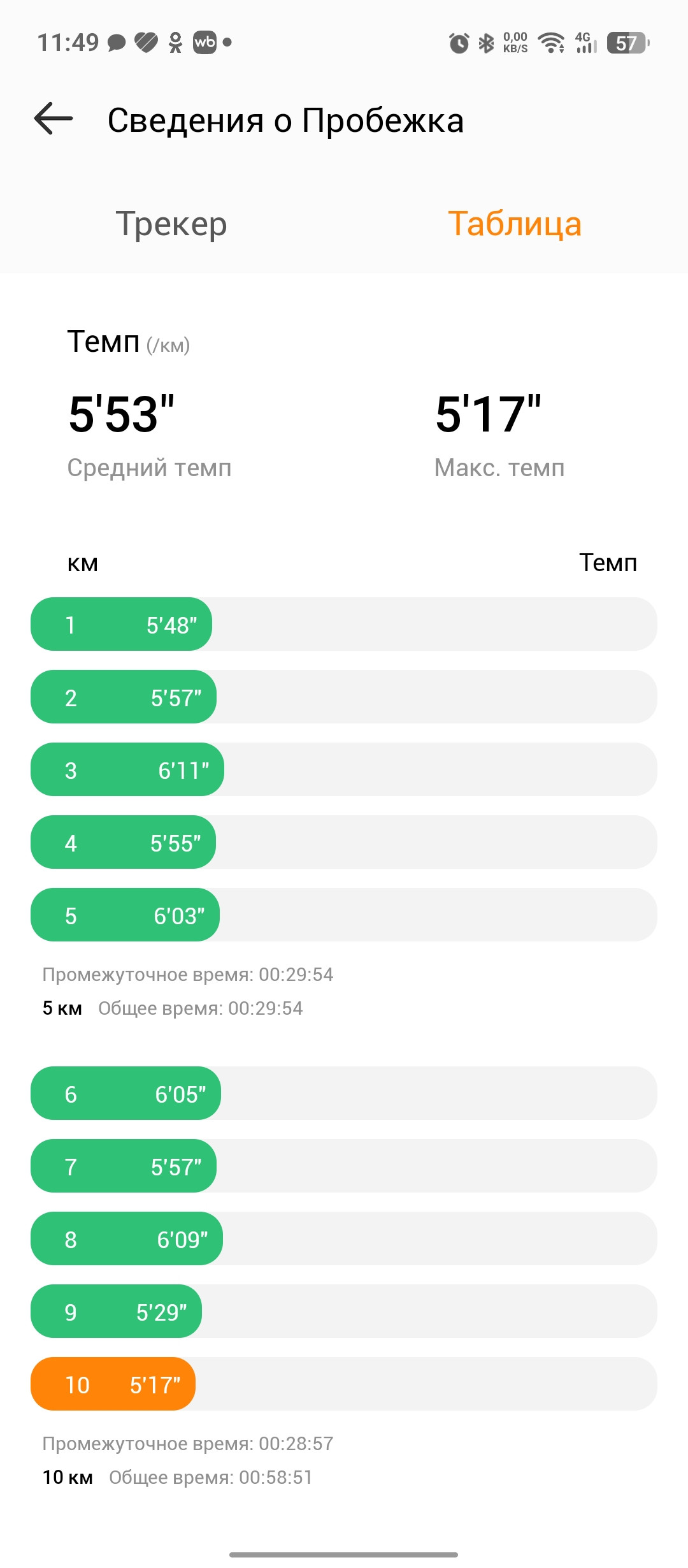Switch to the Трекер tab
The image size is (688, 1568).
(x=171, y=224)
